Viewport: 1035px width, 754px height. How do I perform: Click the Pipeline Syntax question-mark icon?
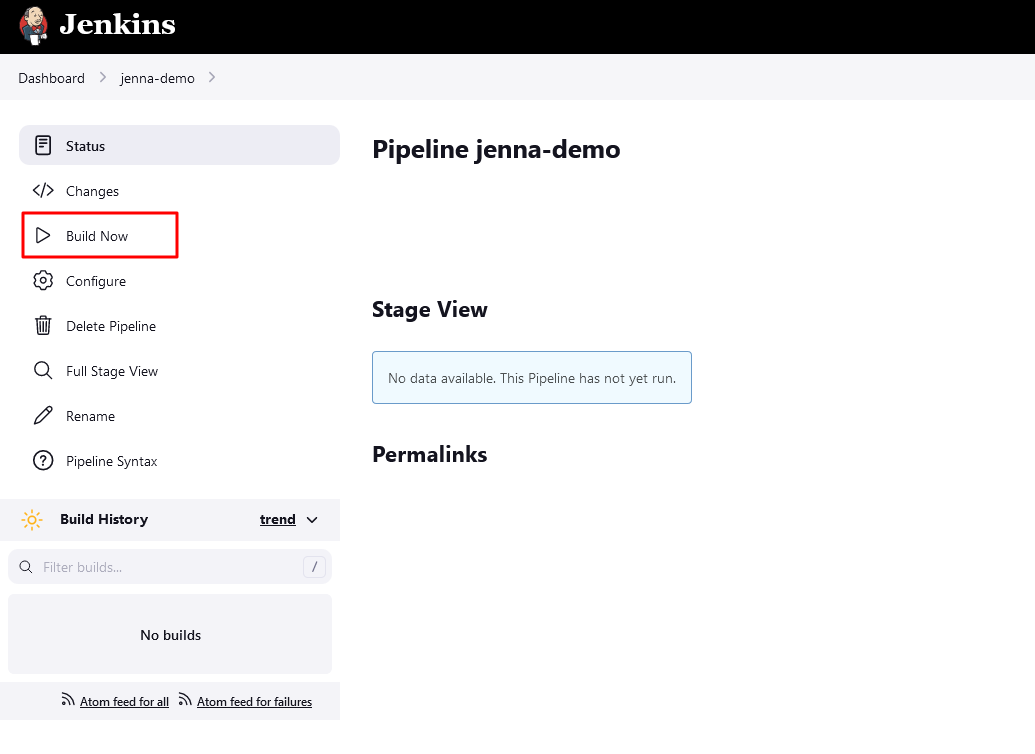pyautogui.click(x=43, y=460)
